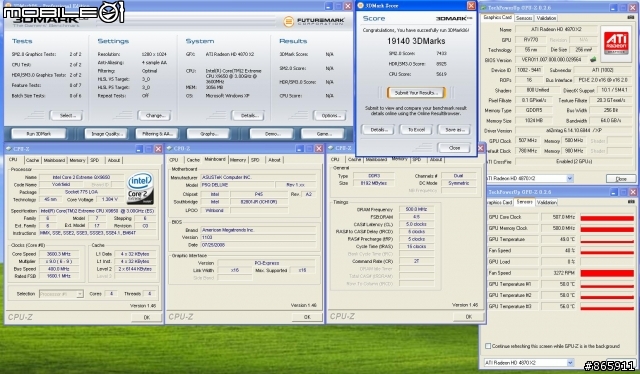Minimize the CPU-Z processor window
640x374 pixels.
click(139, 149)
